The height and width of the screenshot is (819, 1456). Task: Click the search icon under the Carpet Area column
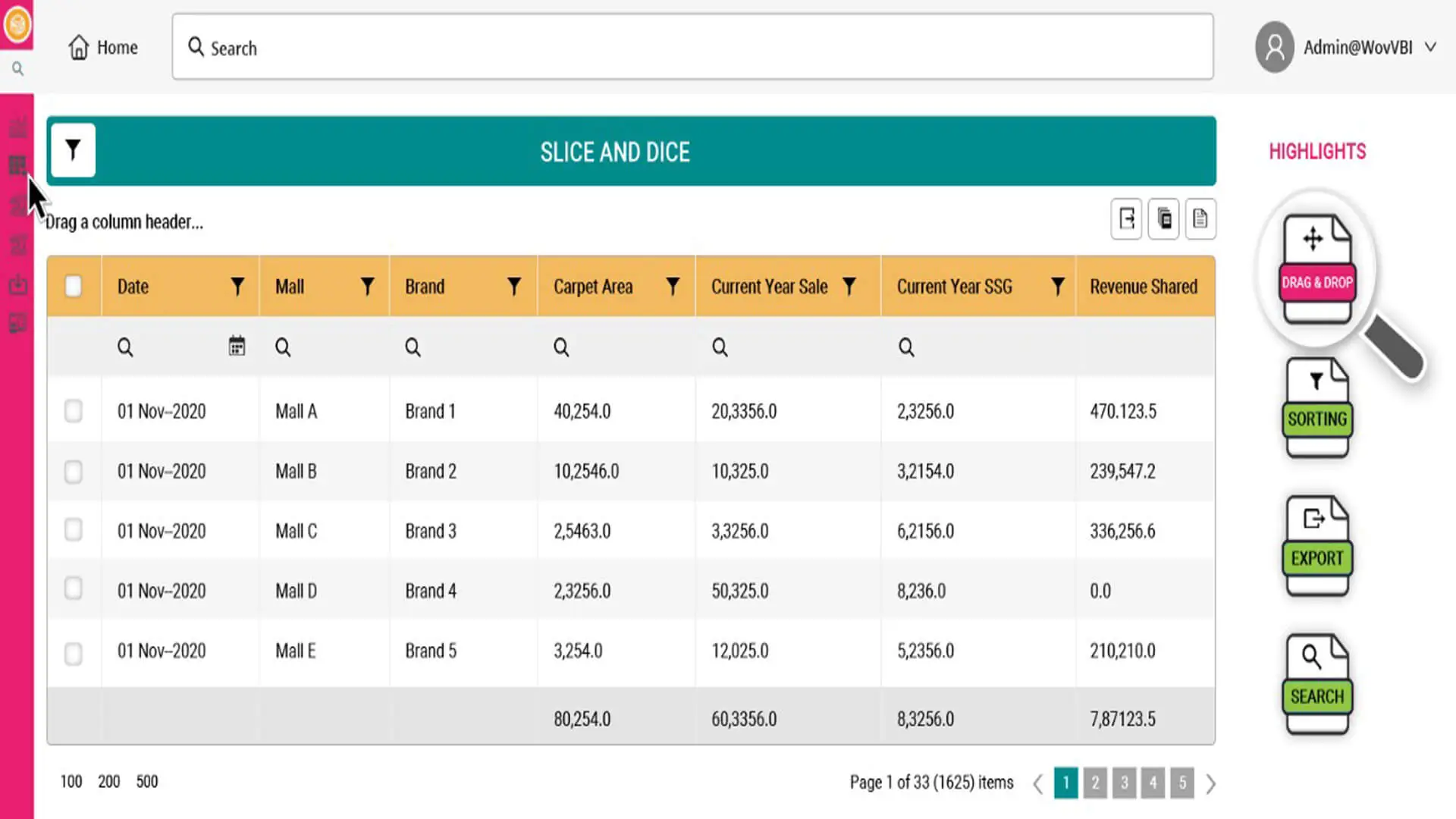561,347
